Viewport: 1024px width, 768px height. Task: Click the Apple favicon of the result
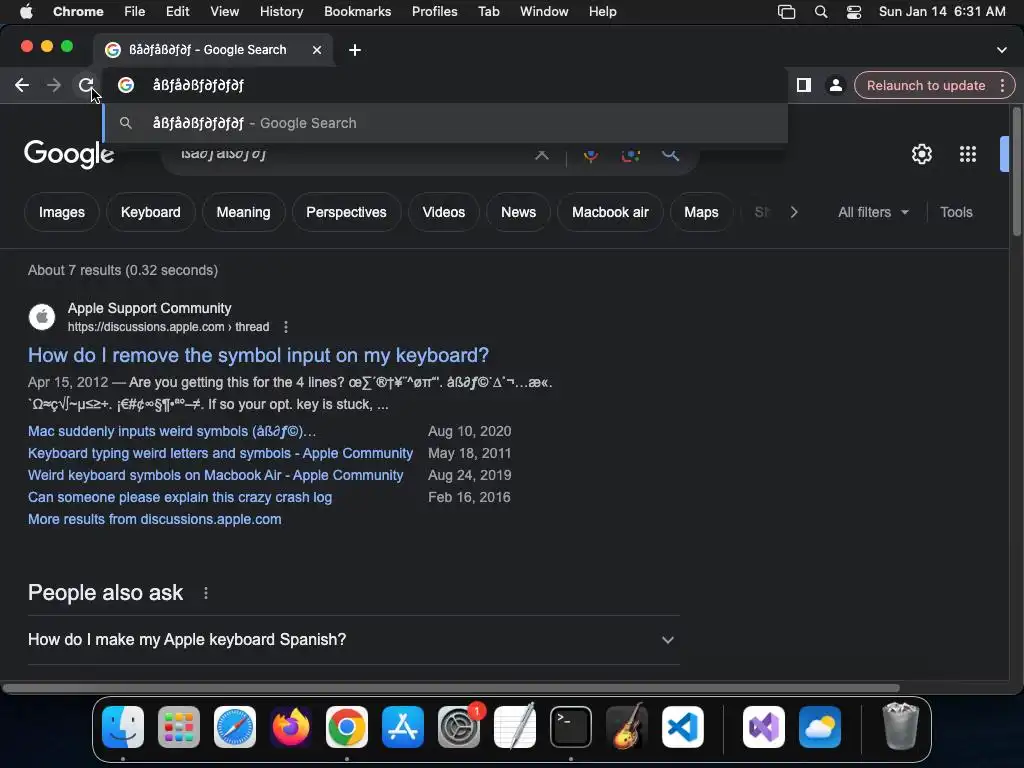click(x=42, y=317)
